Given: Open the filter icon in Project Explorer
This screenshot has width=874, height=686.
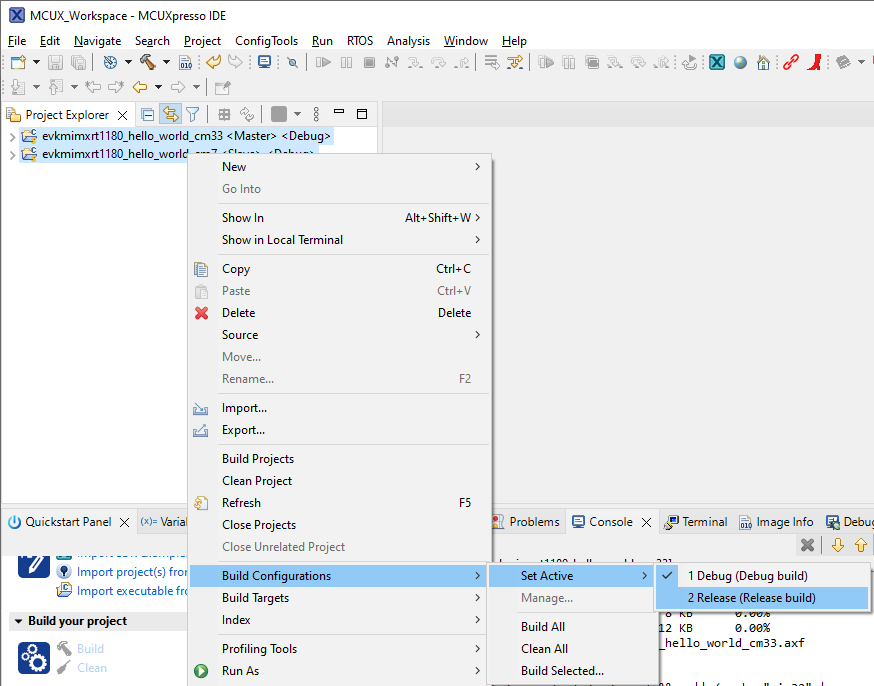Looking at the screenshot, I should (x=193, y=115).
